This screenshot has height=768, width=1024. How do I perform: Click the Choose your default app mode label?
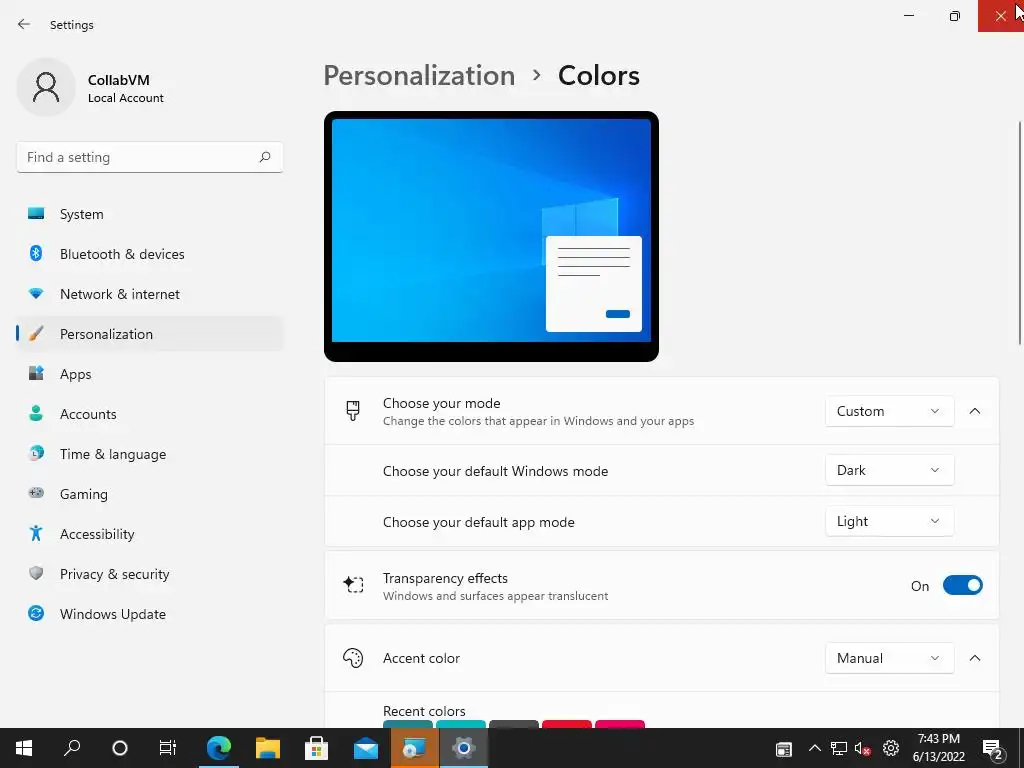coord(479,522)
